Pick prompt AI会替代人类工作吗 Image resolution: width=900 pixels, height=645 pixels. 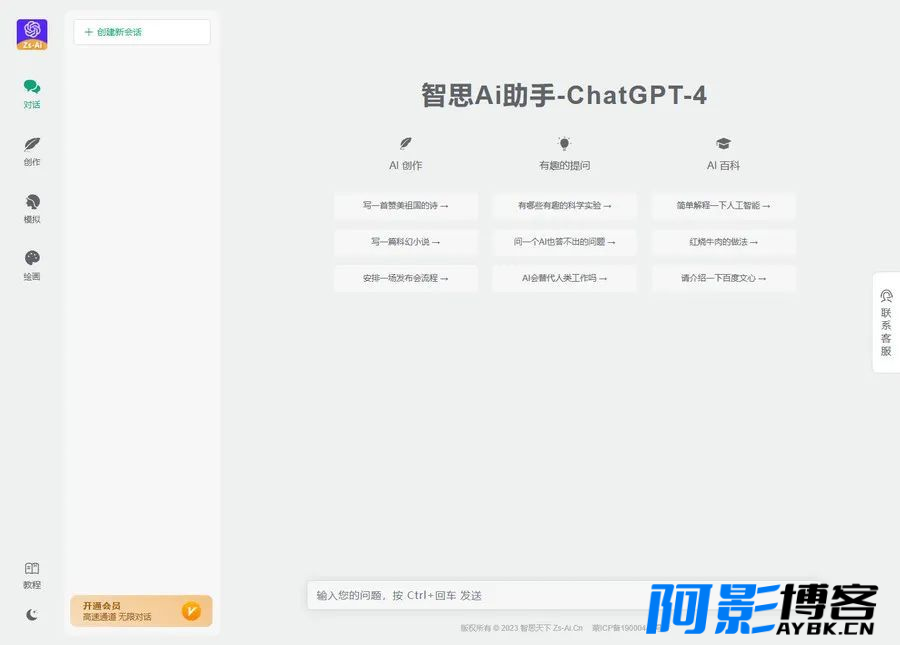coord(564,278)
